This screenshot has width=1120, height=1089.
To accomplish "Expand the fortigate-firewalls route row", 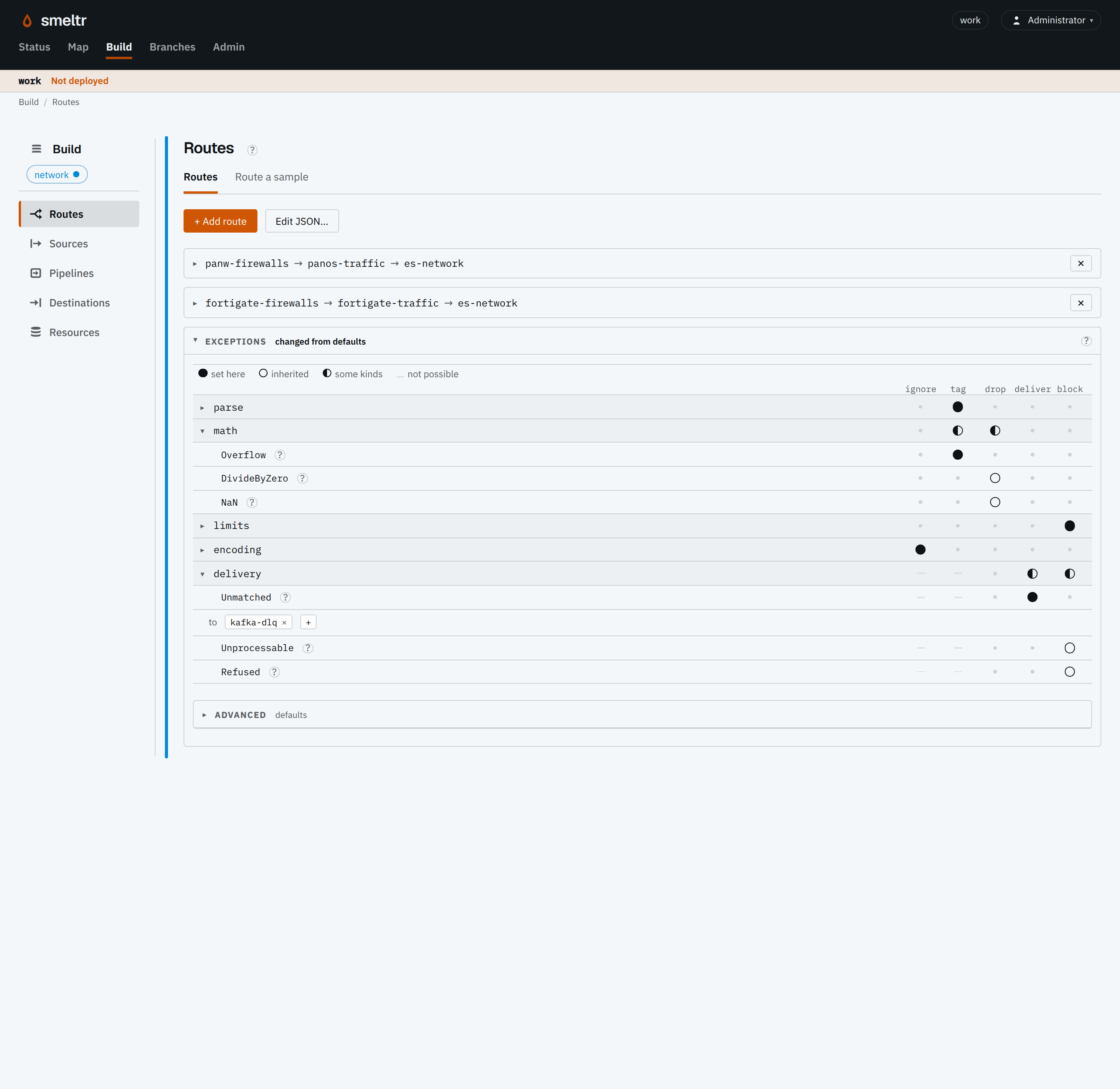I will pos(195,303).
